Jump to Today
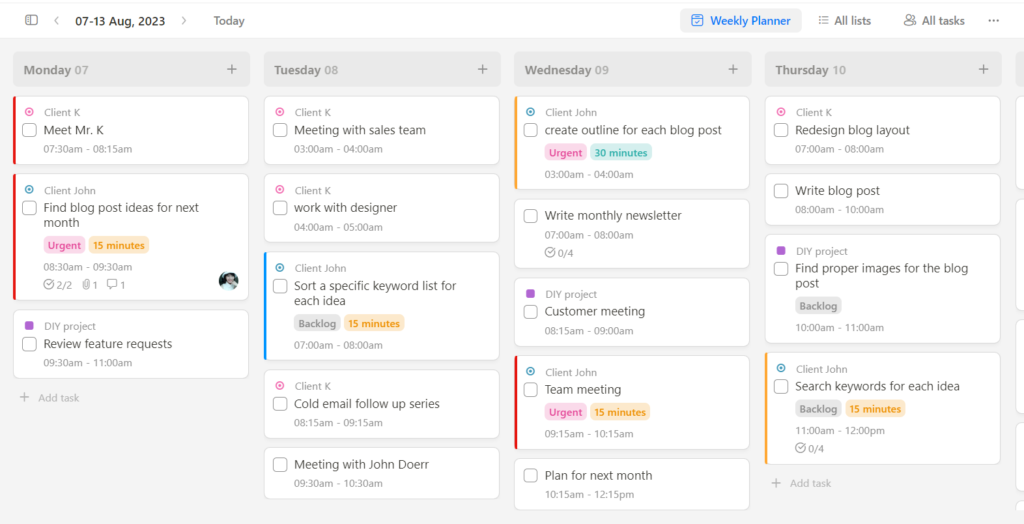1024x524 pixels. pos(229,20)
